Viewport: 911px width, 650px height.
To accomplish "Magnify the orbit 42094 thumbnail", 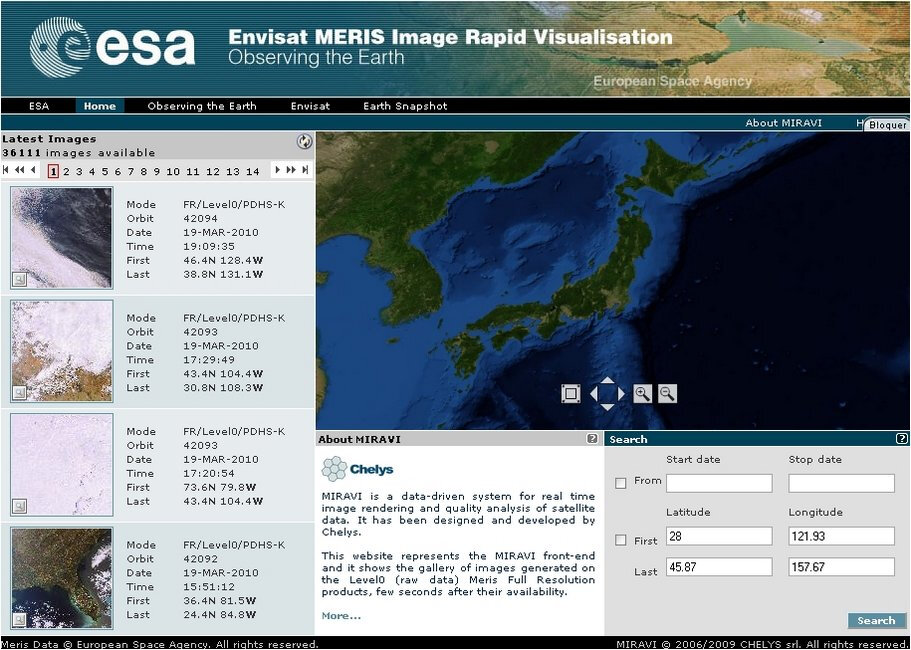I will coord(19,279).
